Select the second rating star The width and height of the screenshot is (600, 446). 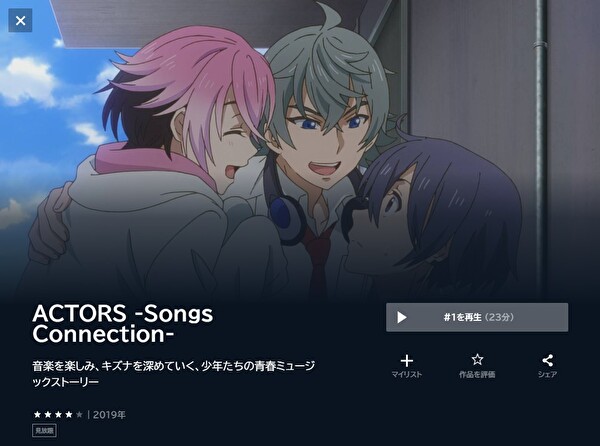(48, 414)
